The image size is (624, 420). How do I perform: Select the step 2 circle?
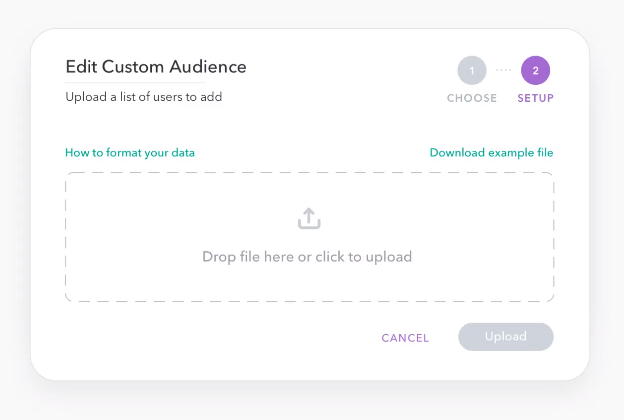point(536,70)
